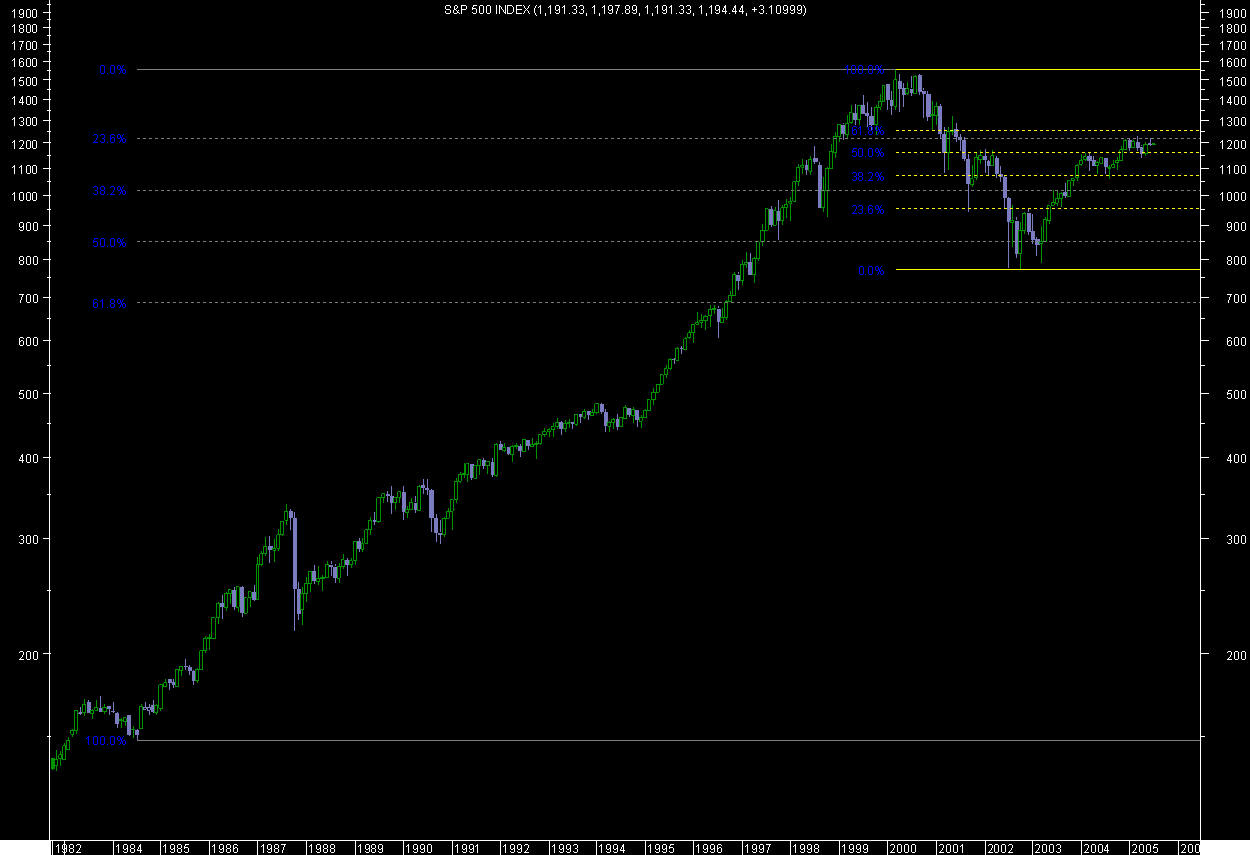Screen dimensions: 1250x855
Task: Click the 1990 year label on time axis
Action: point(419,848)
